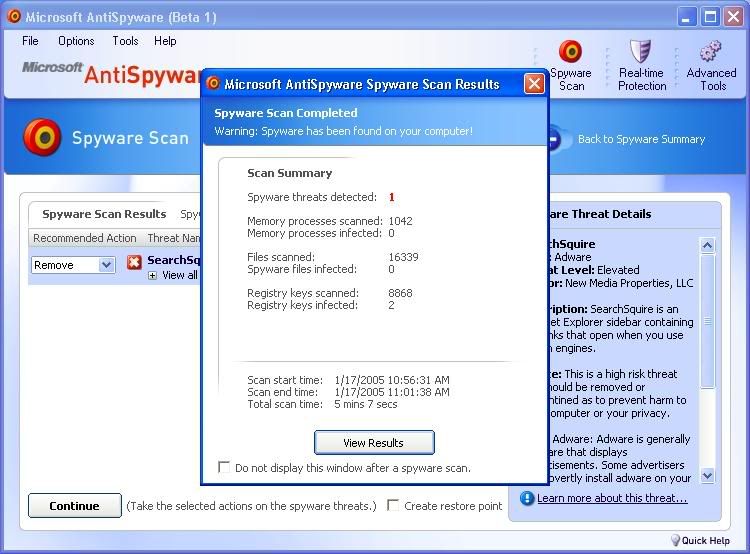Screen dimensions: 750x554
Task: Click the Files scanned value 16339
Action: coord(403,257)
